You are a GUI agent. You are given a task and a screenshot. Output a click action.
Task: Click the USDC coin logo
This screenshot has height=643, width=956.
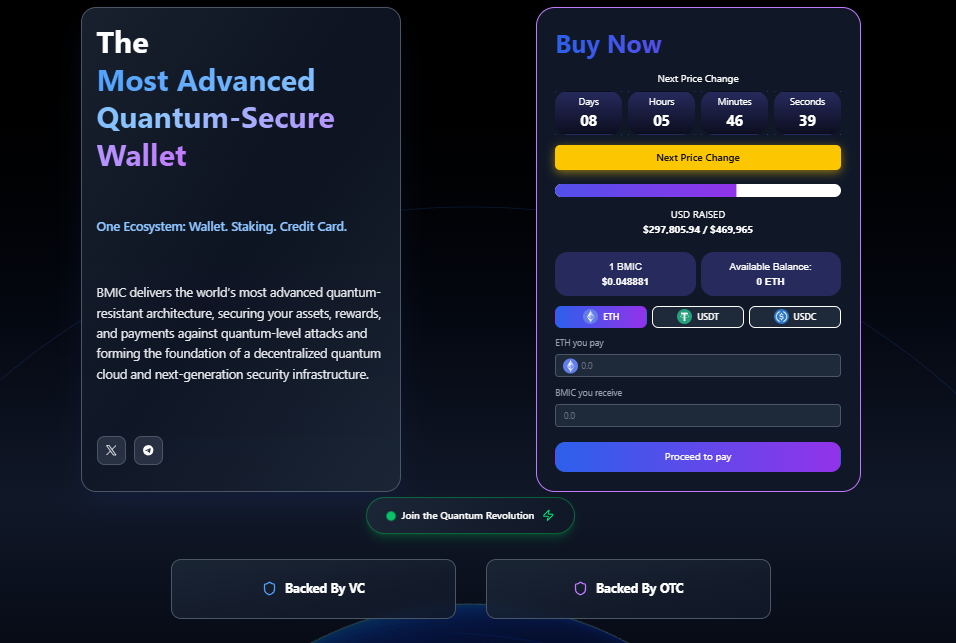pos(781,317)
